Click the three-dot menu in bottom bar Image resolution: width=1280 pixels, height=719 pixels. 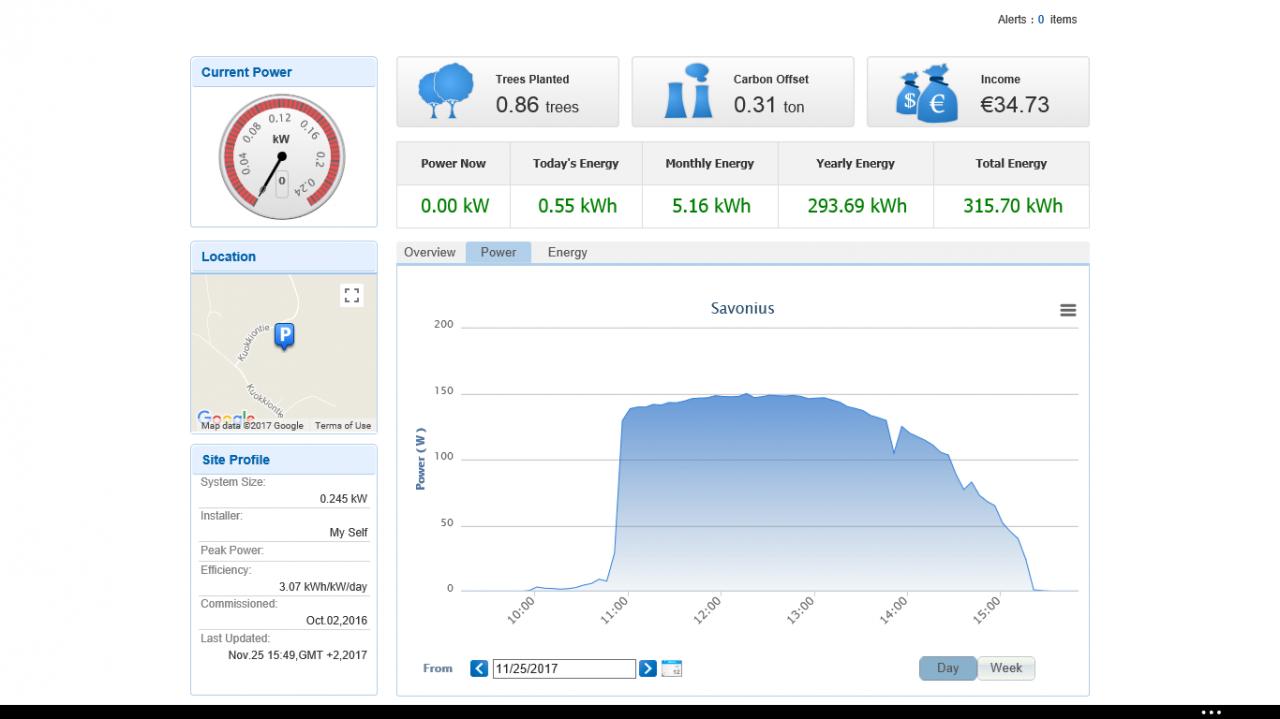[1211, 713]
